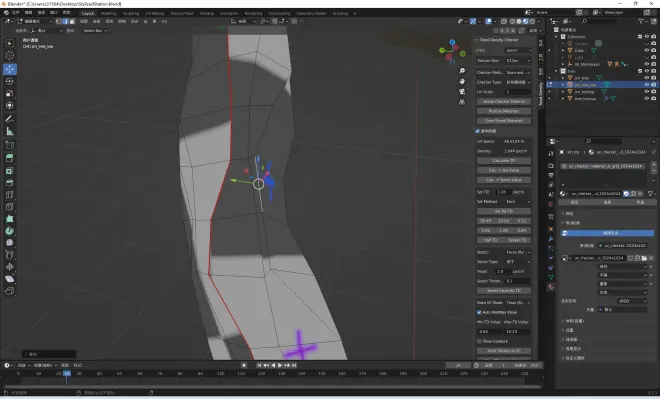660x399 pixels.
Task: Open the Blender logo menu
Action: (6, 13)
